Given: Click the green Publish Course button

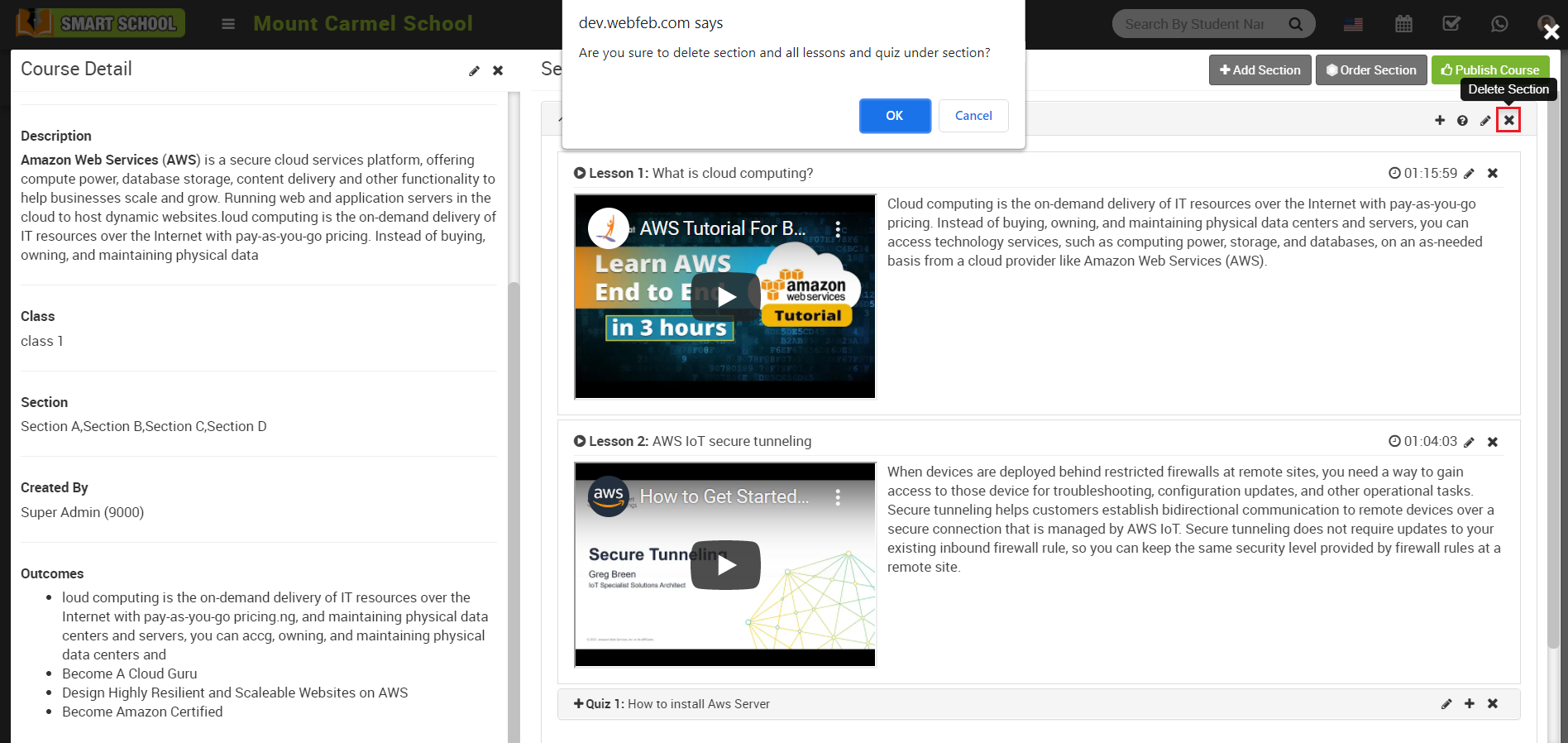Looking at the screenshot, I should pos(1489,70).
